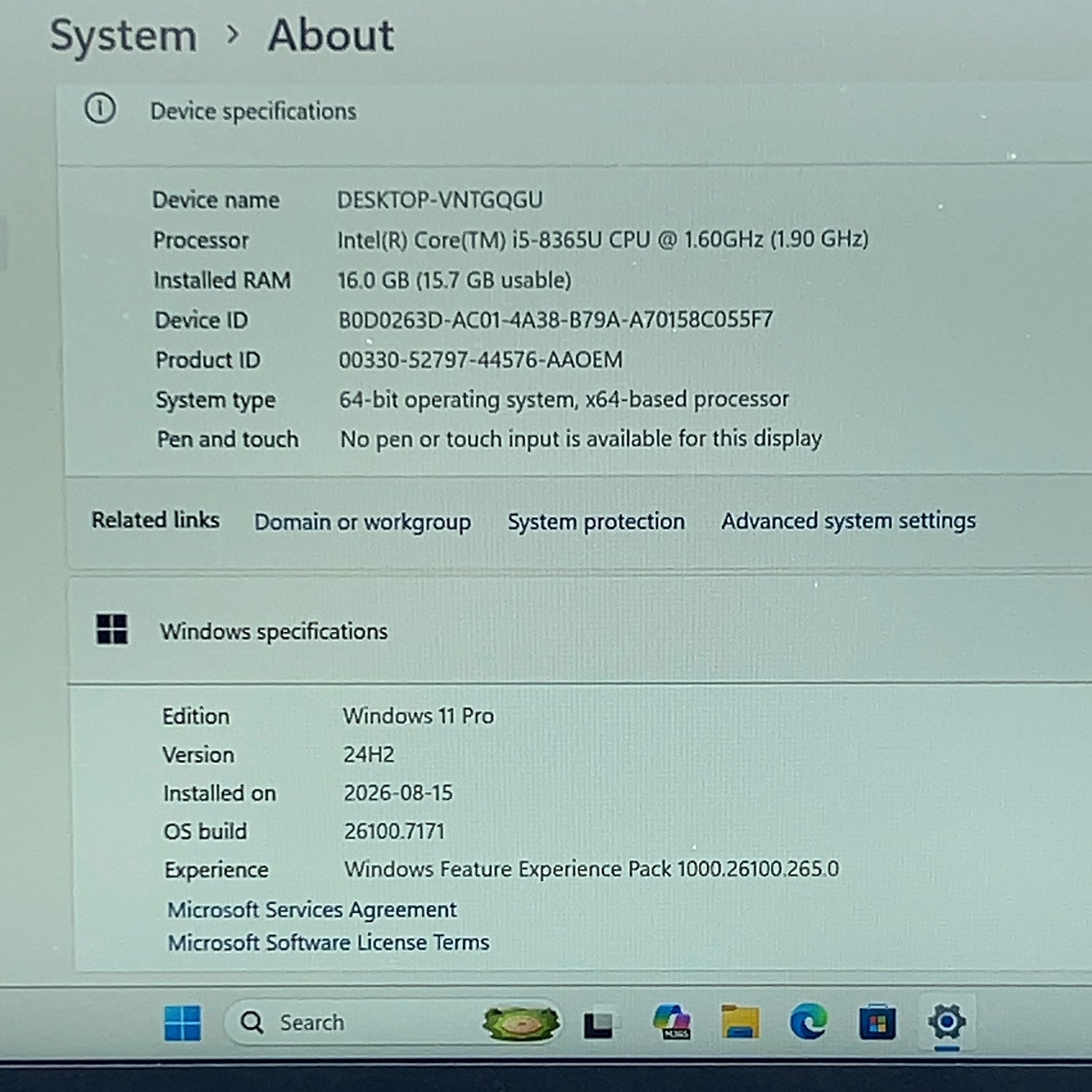Click the No pen or touch input text

coord(581,439)
